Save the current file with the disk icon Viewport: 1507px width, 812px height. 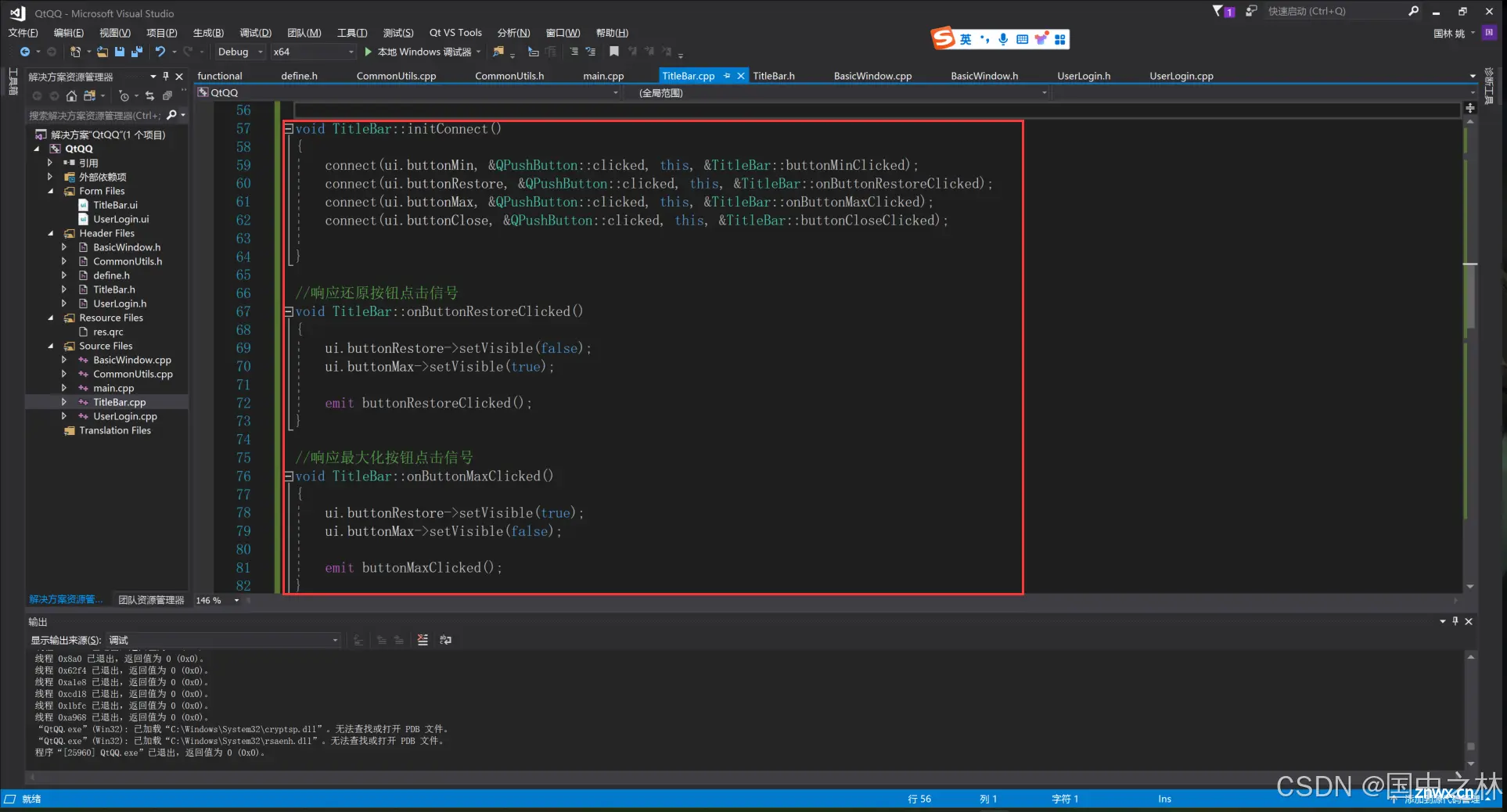[x=120, y=52]
